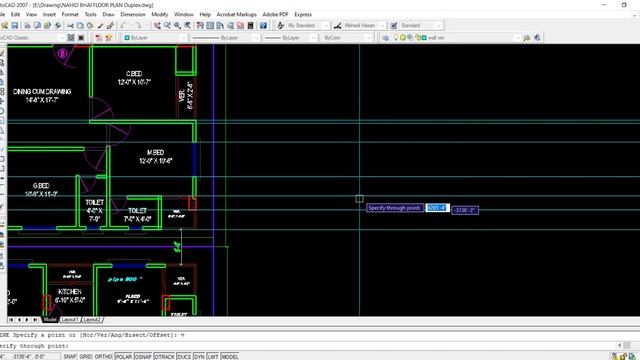Click the command line 'Specify through point:' prompt
640x360 pixels.
pyautogui.click(x=34, y=346)
